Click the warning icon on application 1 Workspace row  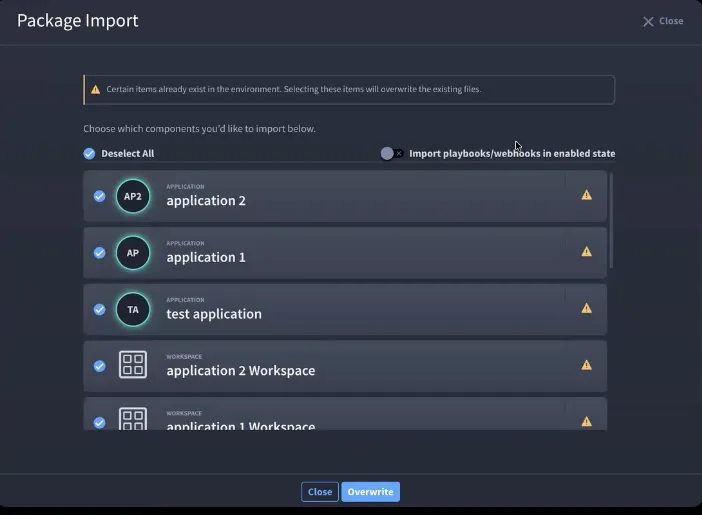(586, 422)
